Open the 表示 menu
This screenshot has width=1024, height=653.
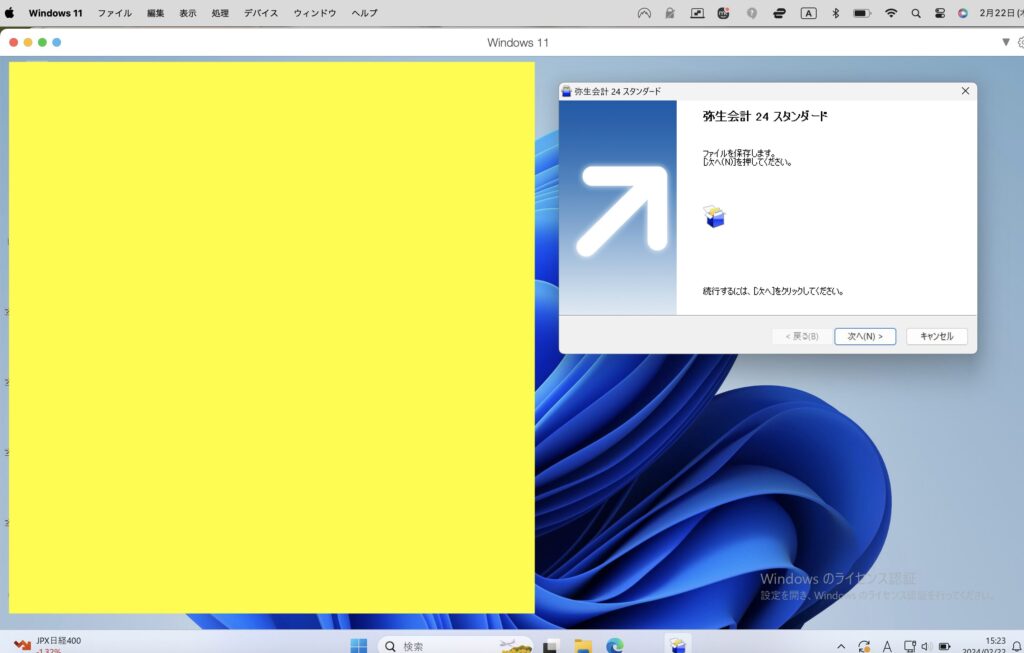coord(188,12)
